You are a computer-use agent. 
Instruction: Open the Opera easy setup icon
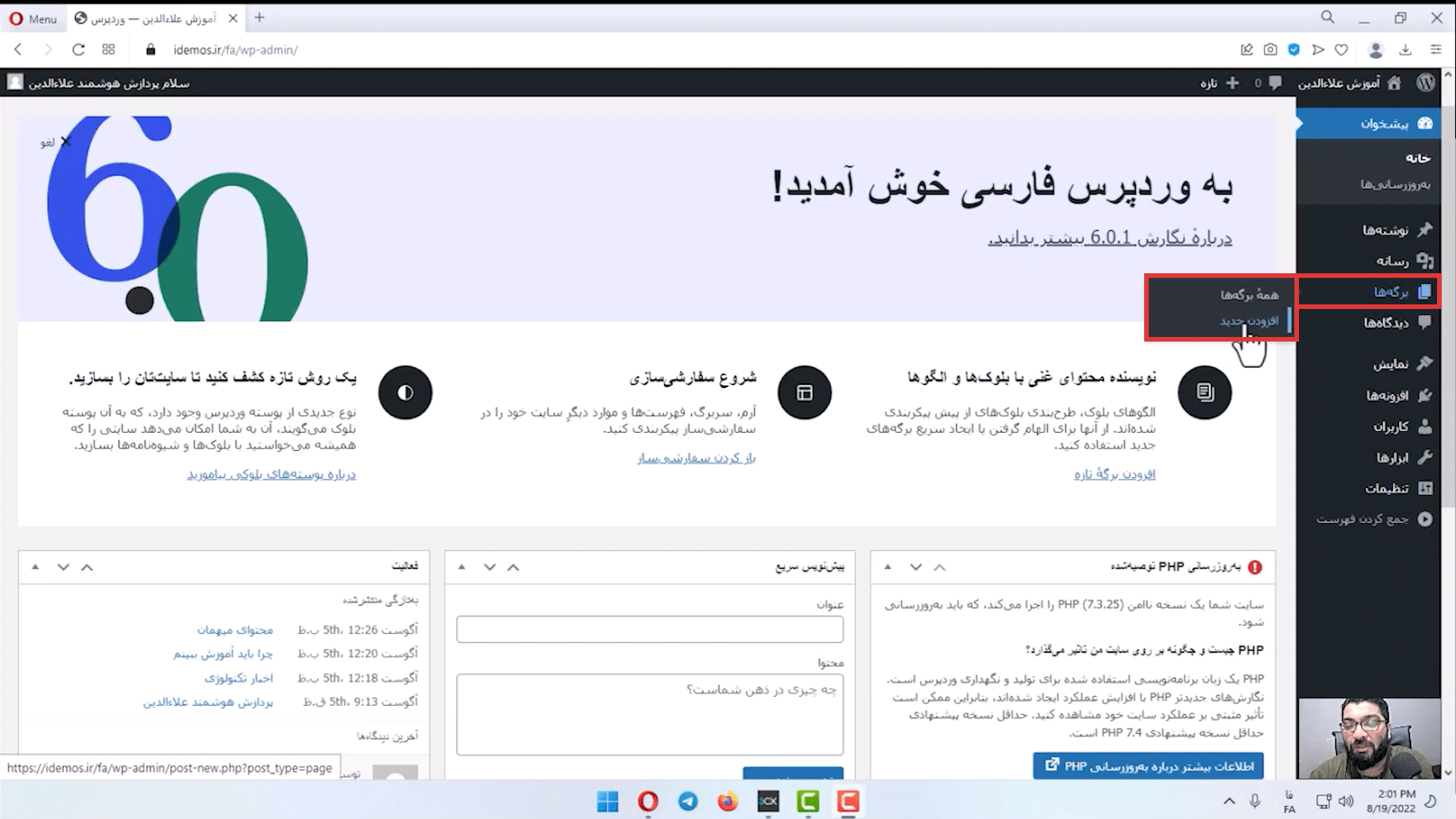(x=1436, y=49)
